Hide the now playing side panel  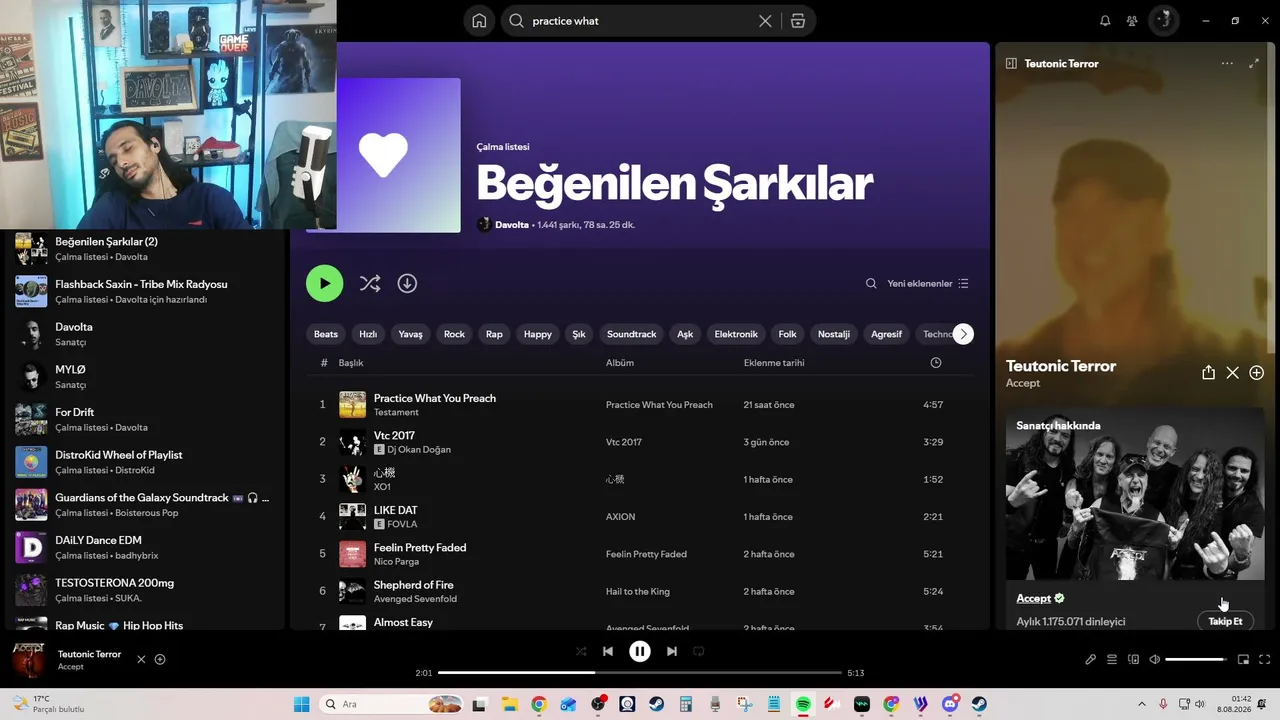click(x=1011, y=63)
